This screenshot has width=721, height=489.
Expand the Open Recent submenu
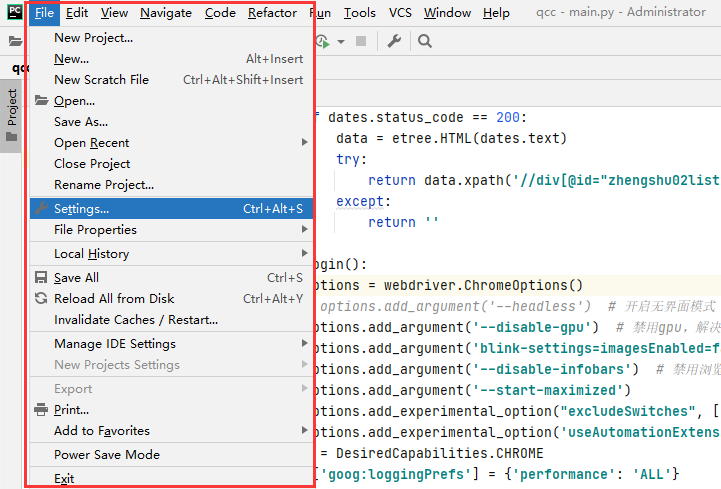tap(92, 143)
